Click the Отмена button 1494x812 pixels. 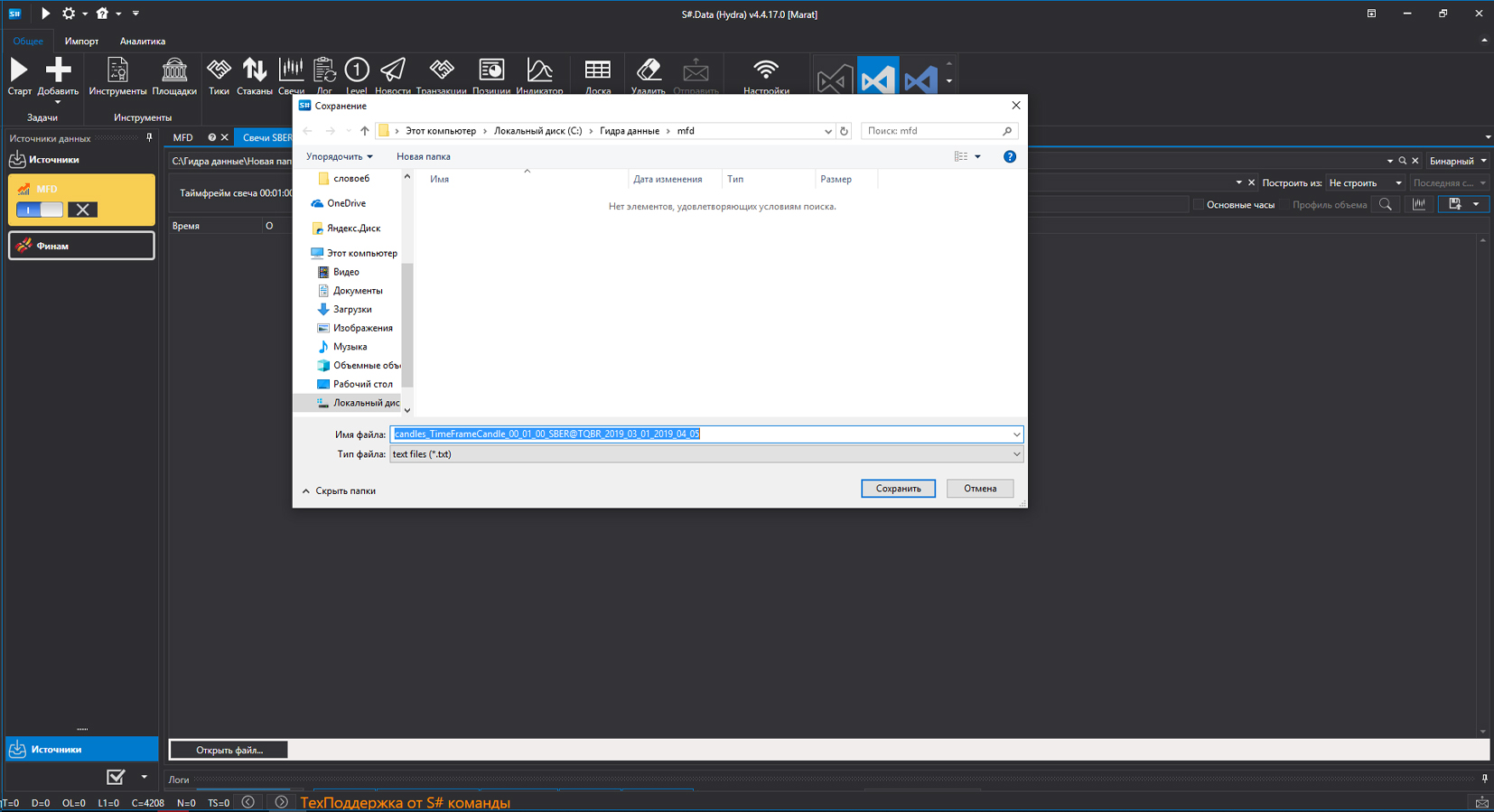click(980, 489)
